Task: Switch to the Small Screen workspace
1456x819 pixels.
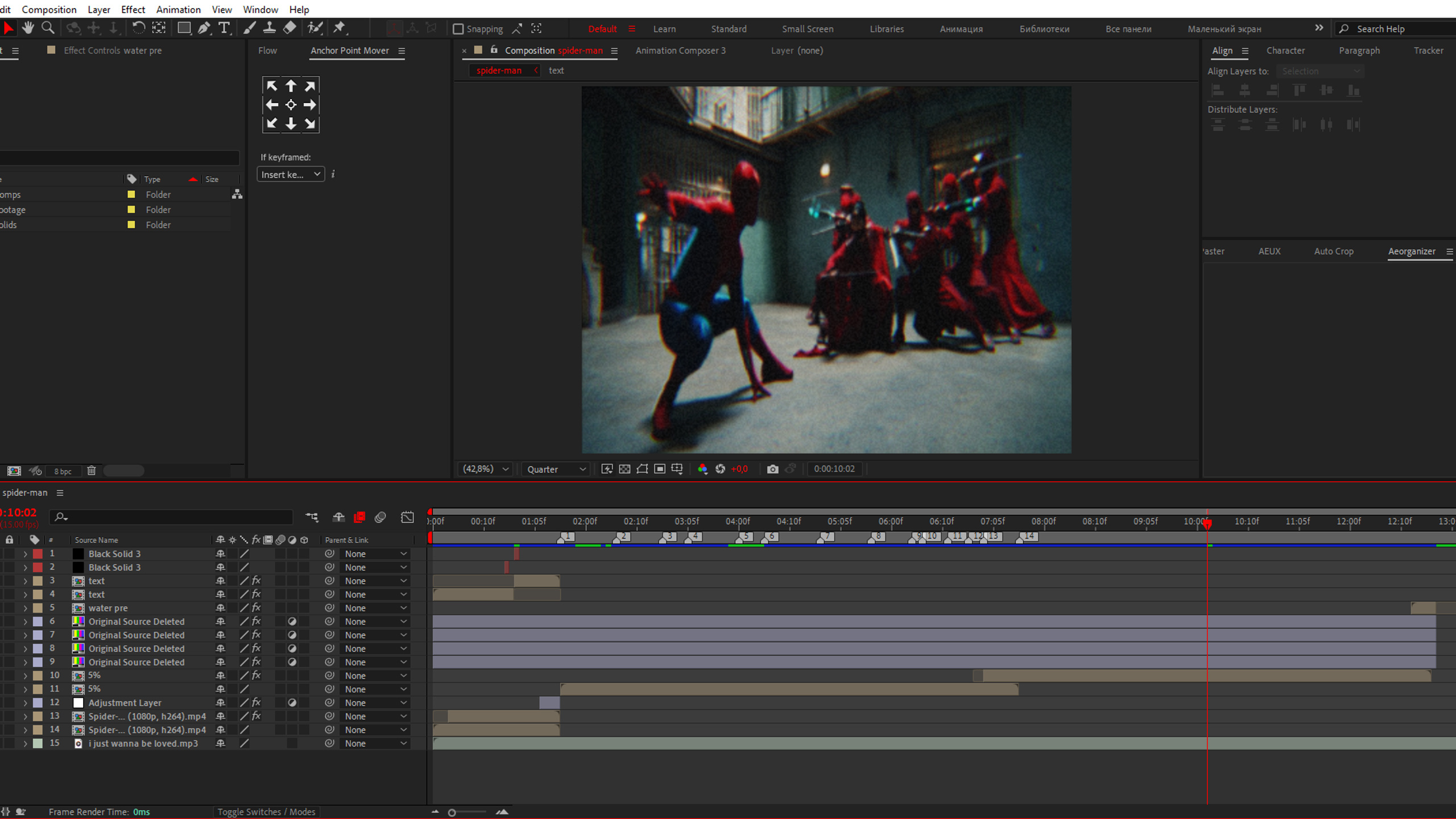Action: [808, 29]
